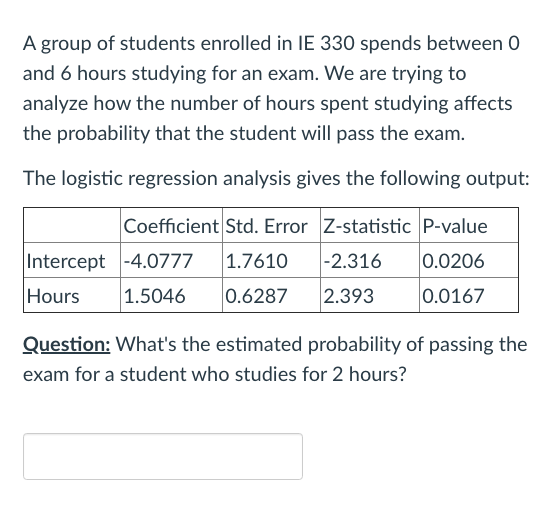Click the intercept coefficient -4.0777 cell
Viewport: 547px width, 506px height.
tap(171, 260)
